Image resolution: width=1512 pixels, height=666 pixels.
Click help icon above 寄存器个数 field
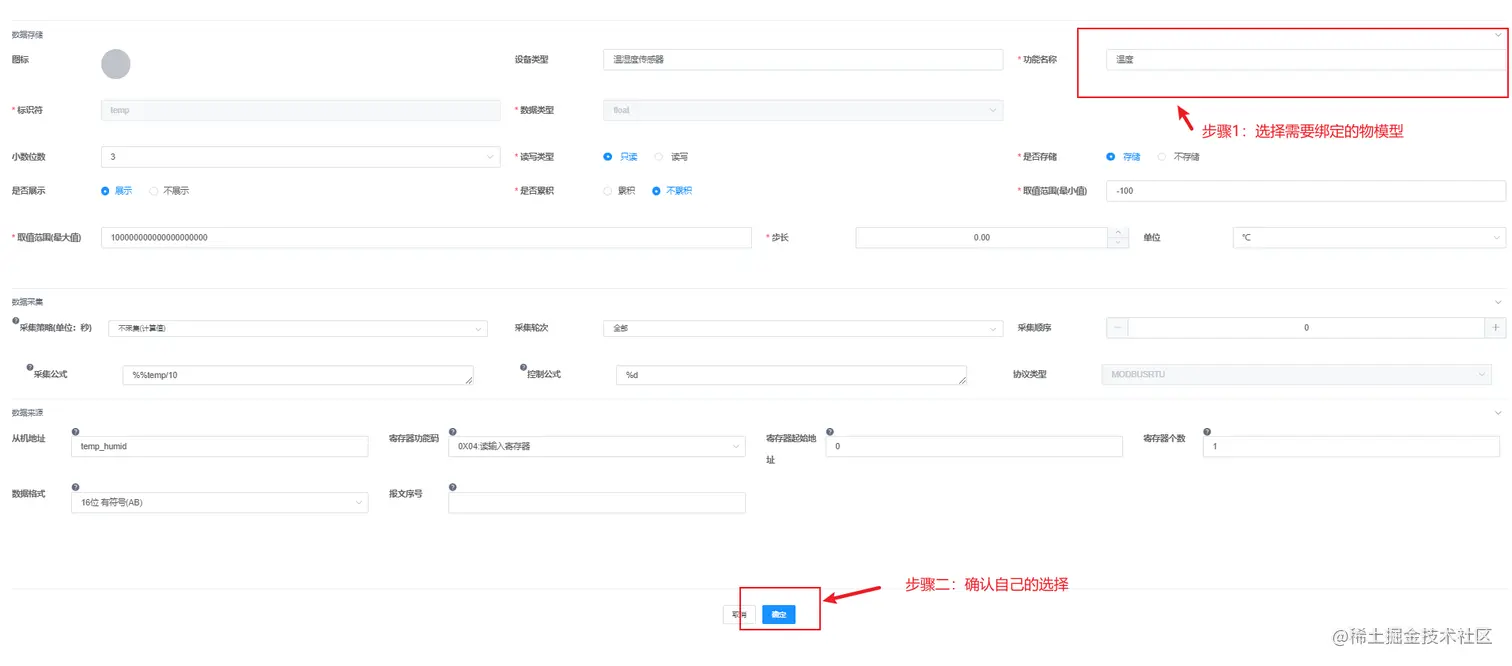(1207, 431)
